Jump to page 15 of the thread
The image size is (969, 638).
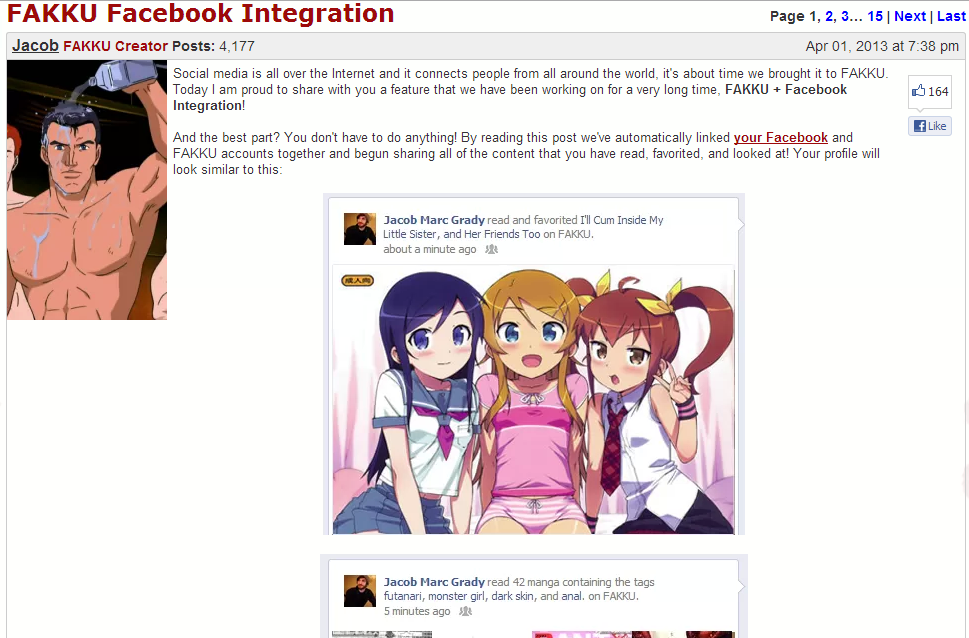click(875, 17)
